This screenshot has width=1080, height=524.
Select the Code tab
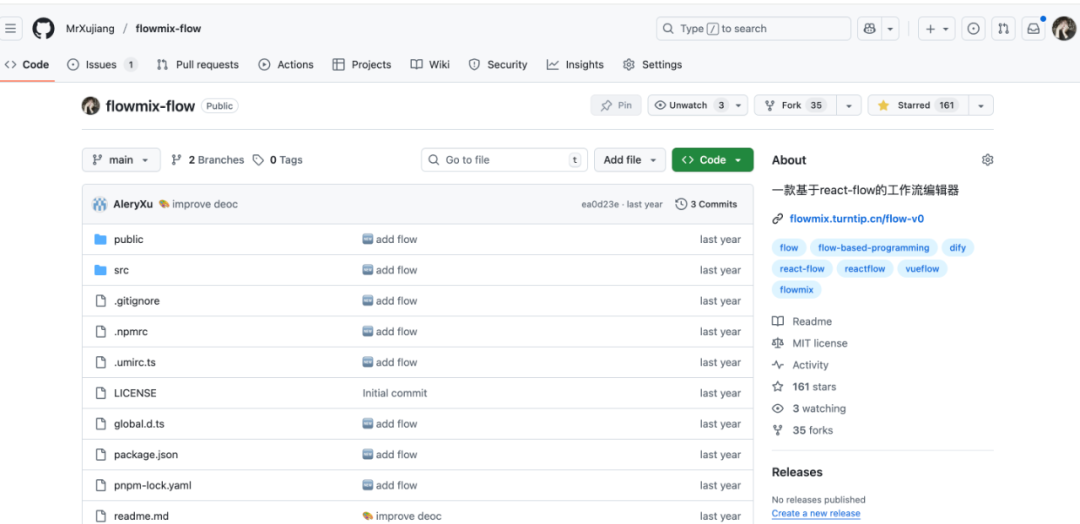tap(28, 65)
